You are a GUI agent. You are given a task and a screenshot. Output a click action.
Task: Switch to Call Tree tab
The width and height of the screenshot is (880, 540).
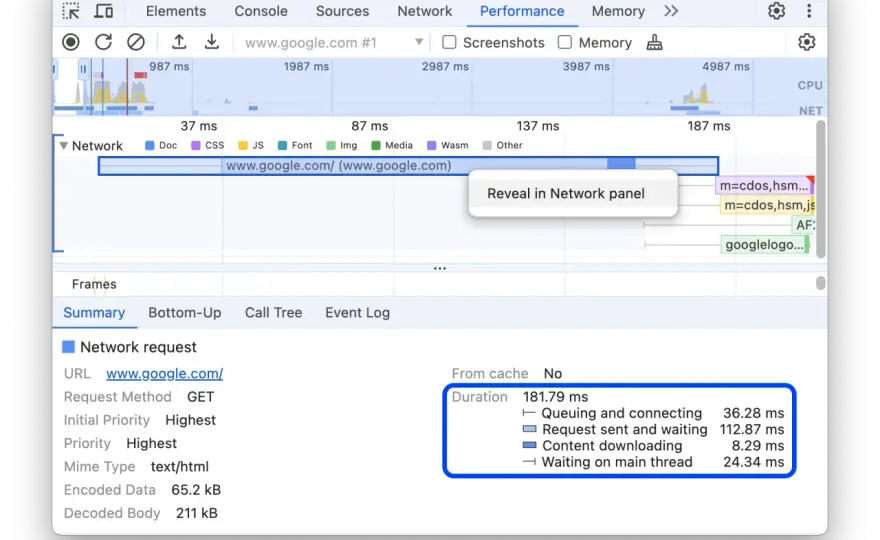pyautogui.click(x=273, y=313)
